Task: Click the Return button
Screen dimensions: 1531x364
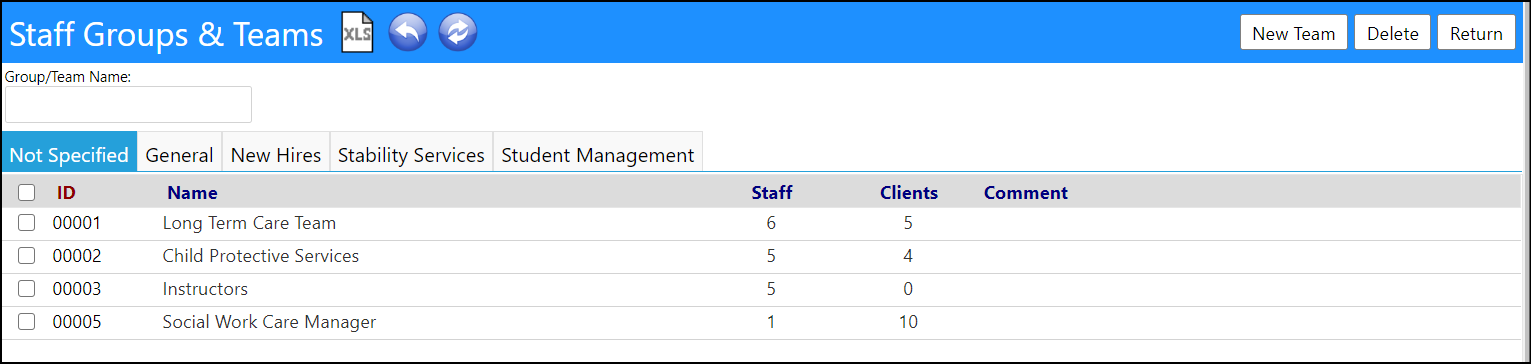Action: click(x=1476, y=33)
